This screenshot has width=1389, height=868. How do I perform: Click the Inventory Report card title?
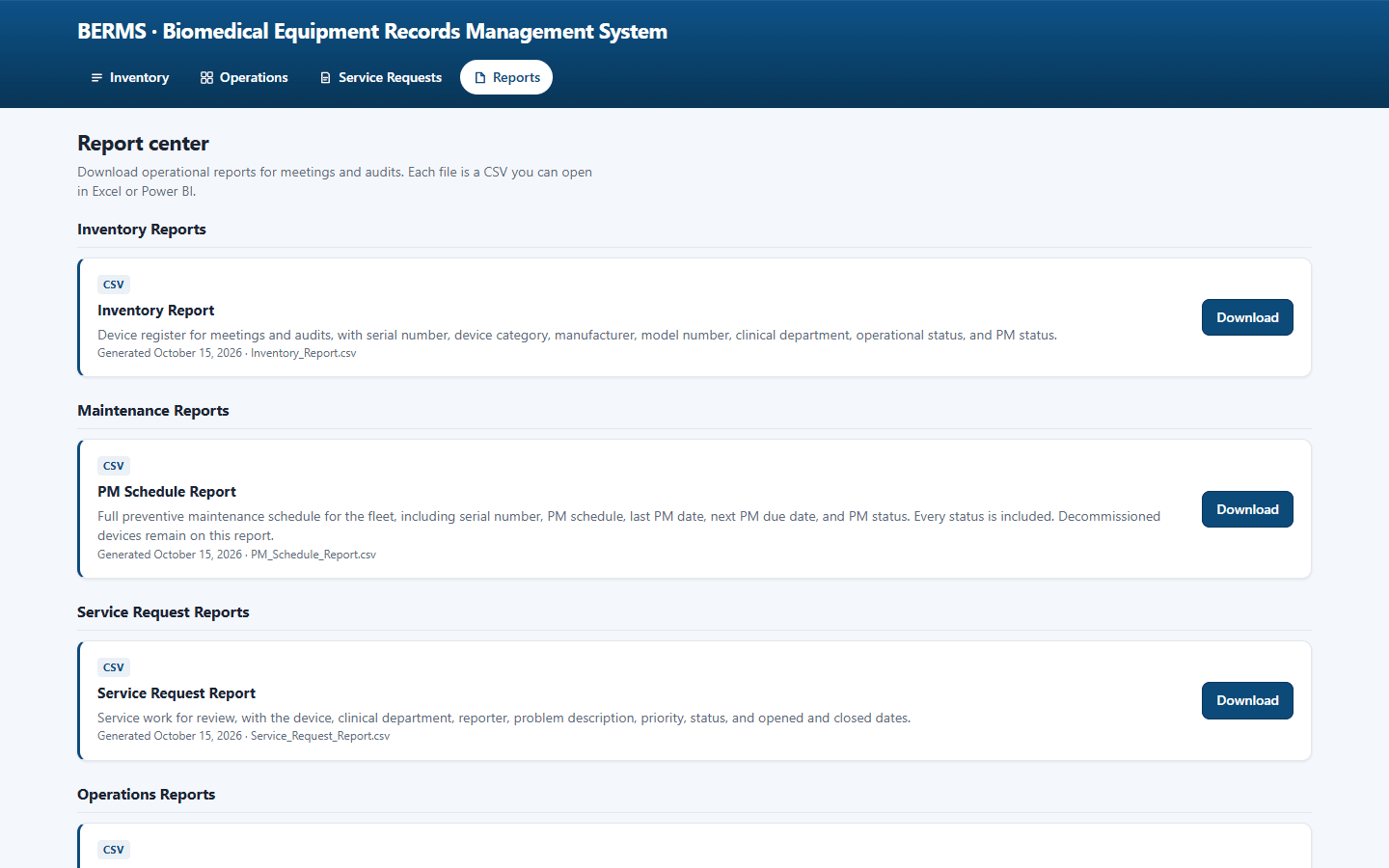coord(155,311)
